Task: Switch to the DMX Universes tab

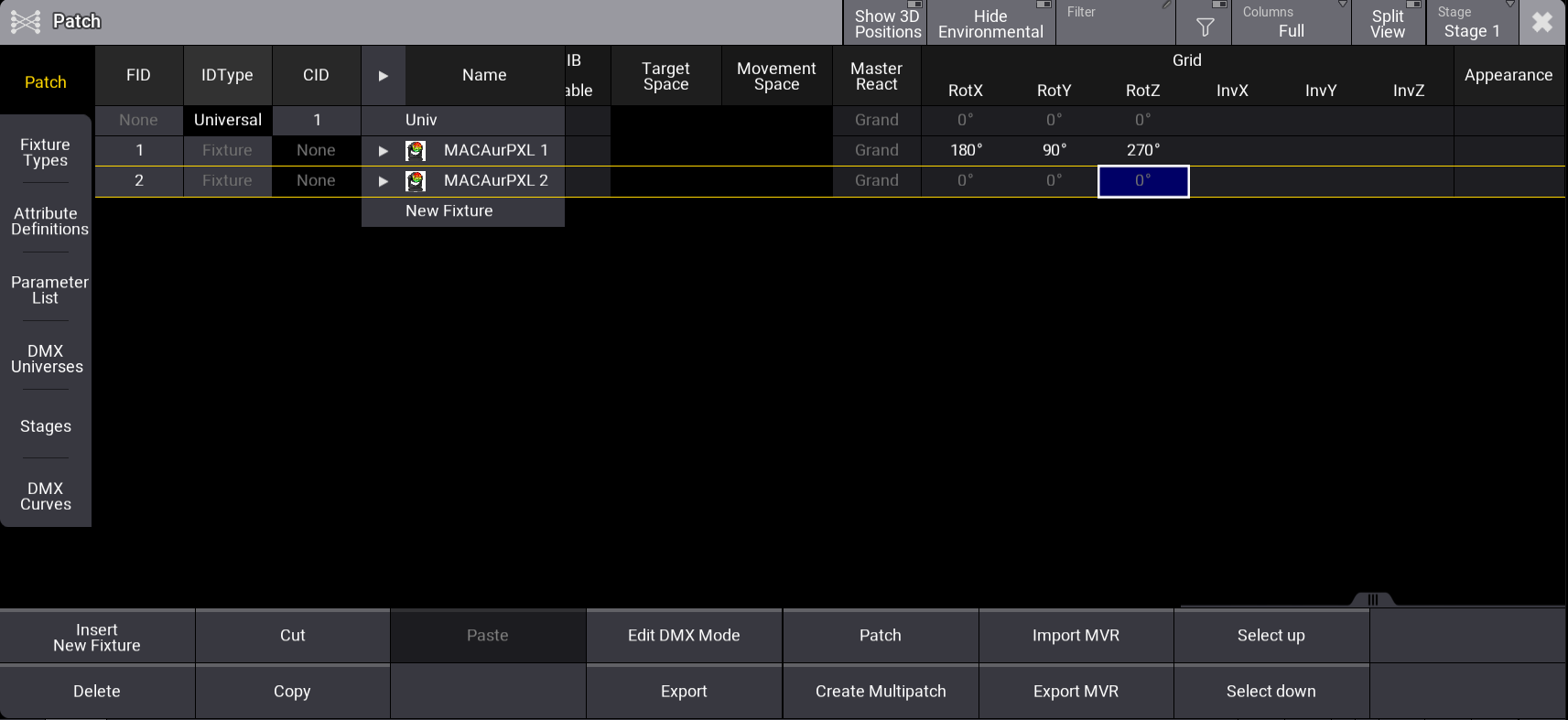Action: click(46, 359)
